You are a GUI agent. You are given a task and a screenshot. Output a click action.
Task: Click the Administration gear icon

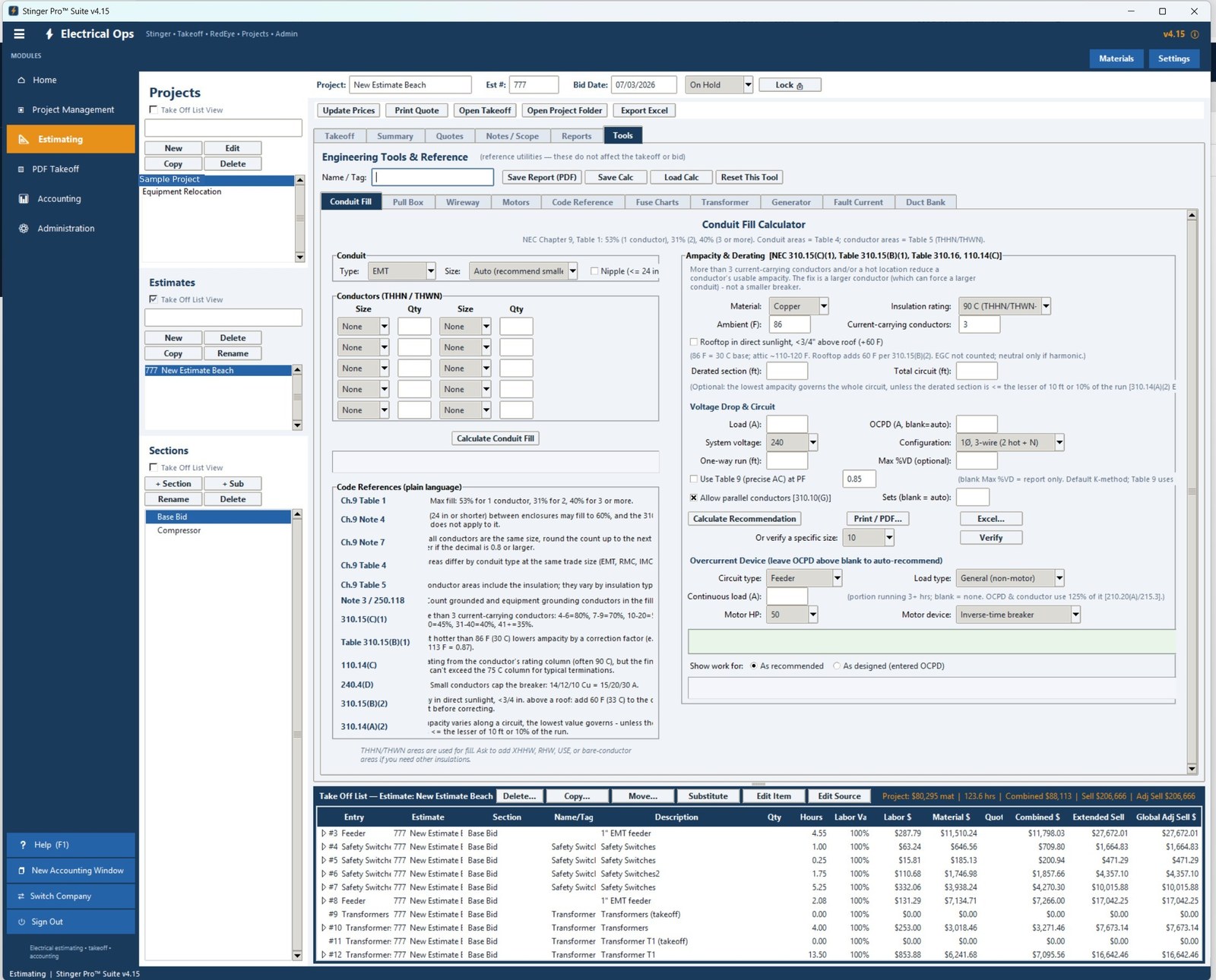tap(24, 228)
